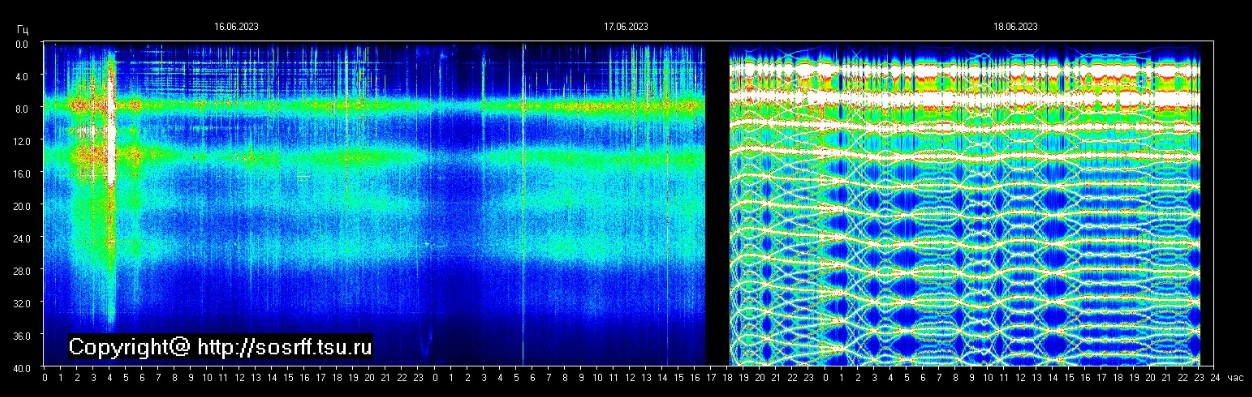Click the 18.06.2023 date label
The image size is (1252, 397).
tap(1015, 27)
